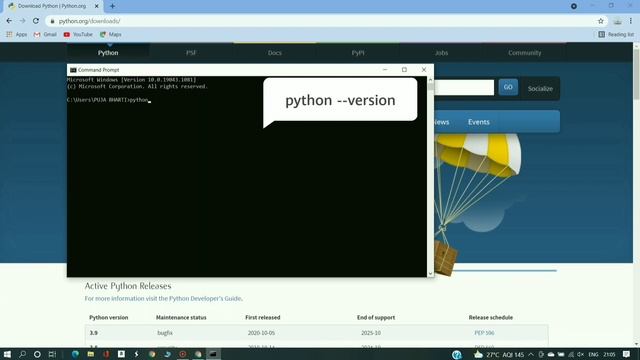Screen dimensions: 640x360
Task: Open a new browser tab
Action: point(112,6)
